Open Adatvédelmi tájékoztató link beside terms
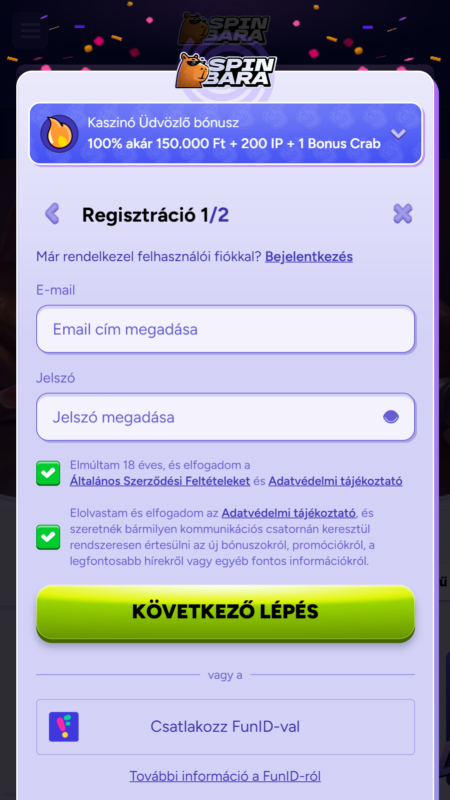The image size is (450, 800). 335,481
